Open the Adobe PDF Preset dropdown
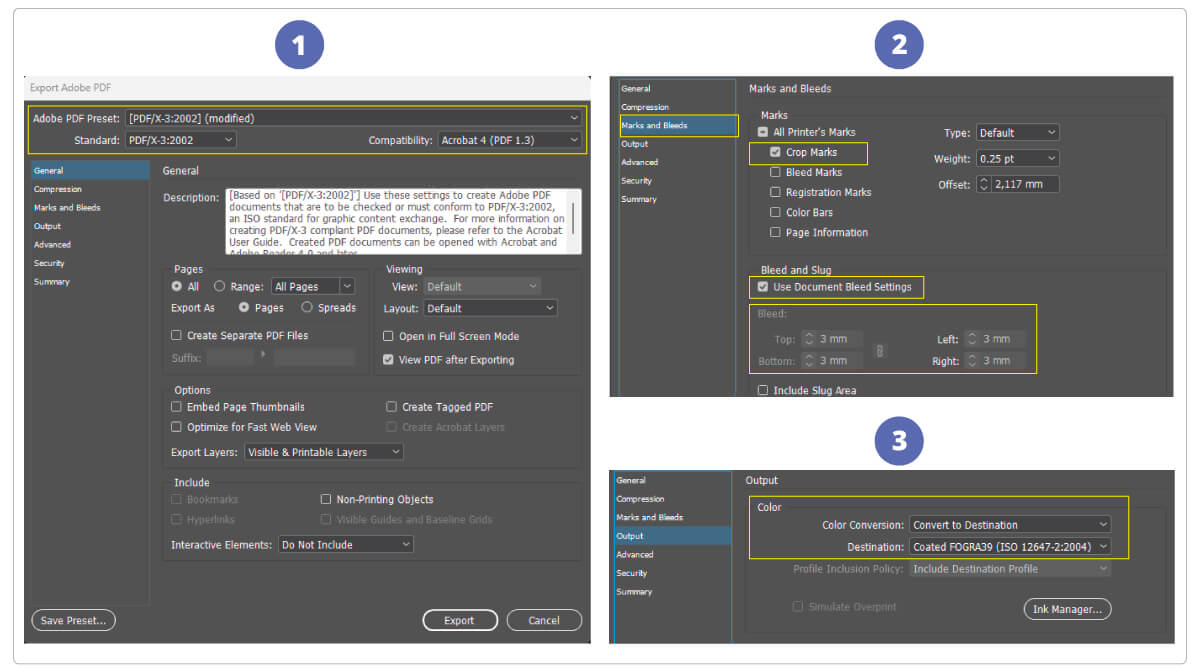 point(352,118)
